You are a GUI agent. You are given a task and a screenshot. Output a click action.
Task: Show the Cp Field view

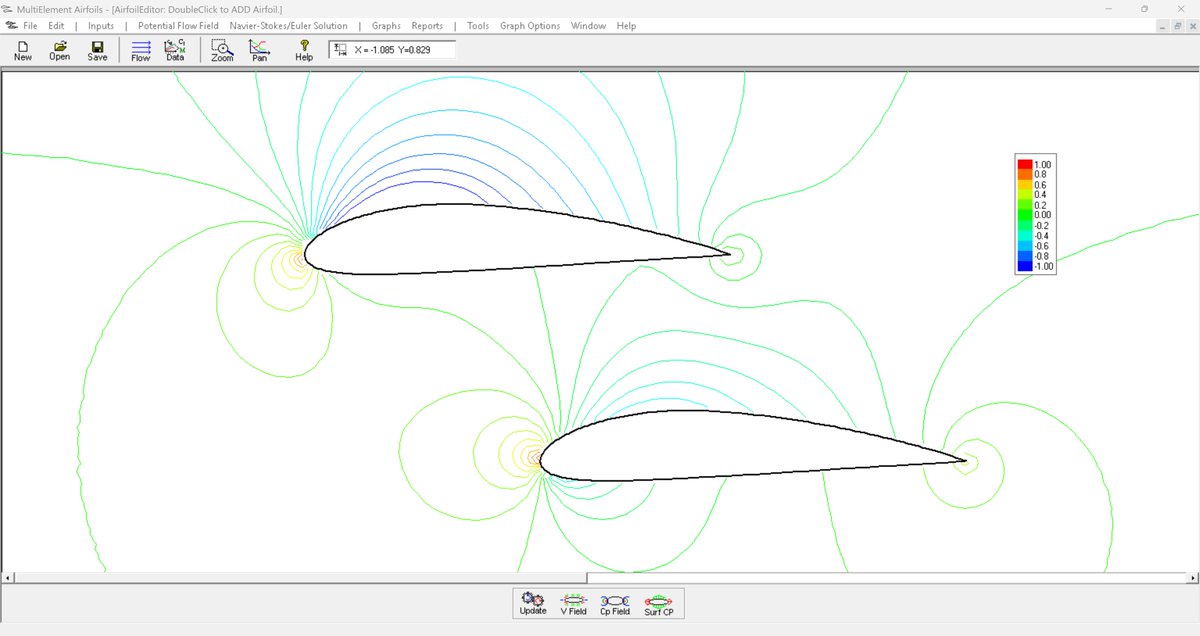click(x=615, y=604)
